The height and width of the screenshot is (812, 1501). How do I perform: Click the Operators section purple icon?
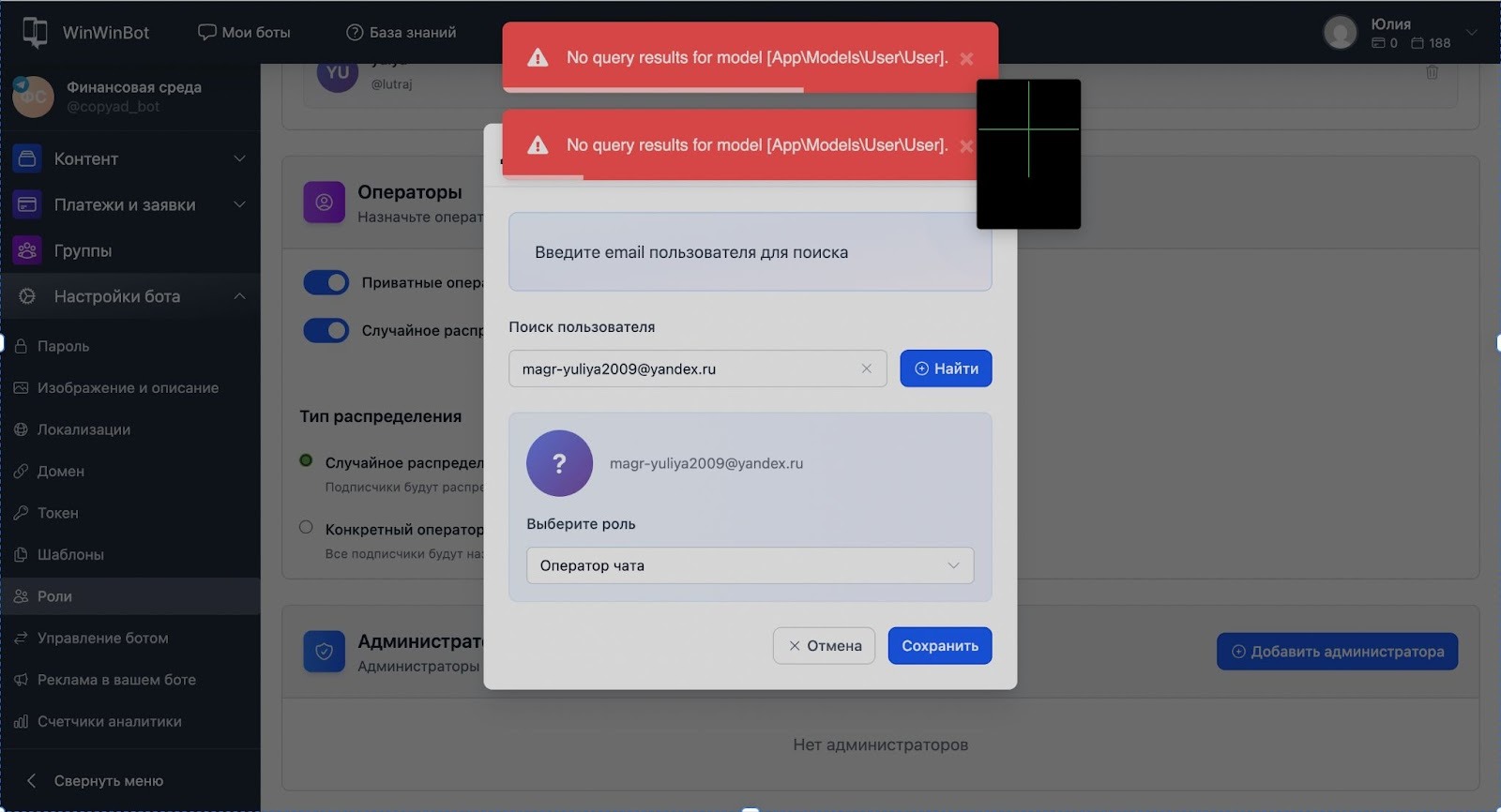coord(324,203)
